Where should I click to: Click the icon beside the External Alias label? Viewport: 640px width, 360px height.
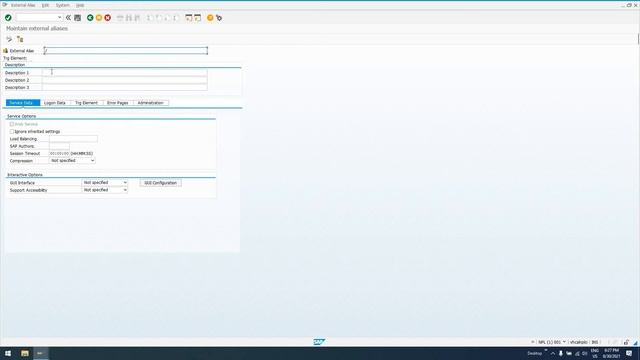(5, 51)
